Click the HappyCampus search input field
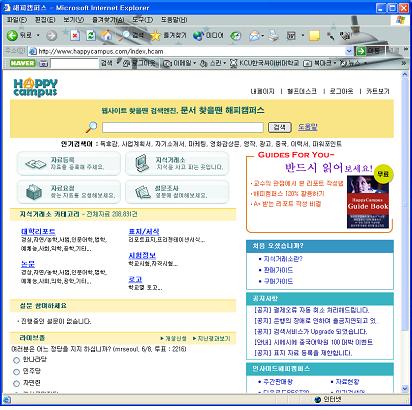 pyautogui.click(x=183, y=127)
